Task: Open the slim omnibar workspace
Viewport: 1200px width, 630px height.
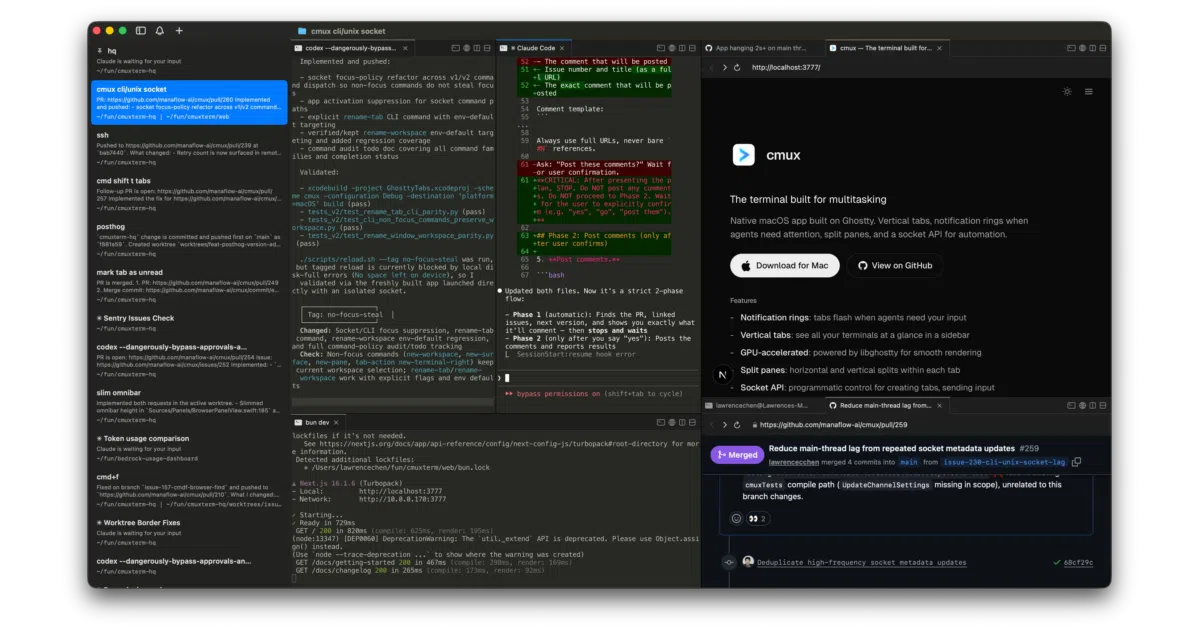Action: [x=189, y=407]
